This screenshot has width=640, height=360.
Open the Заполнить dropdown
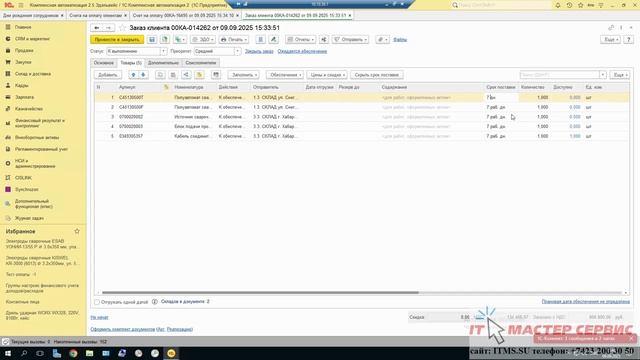pyautogui.click(x=244, y=75)
